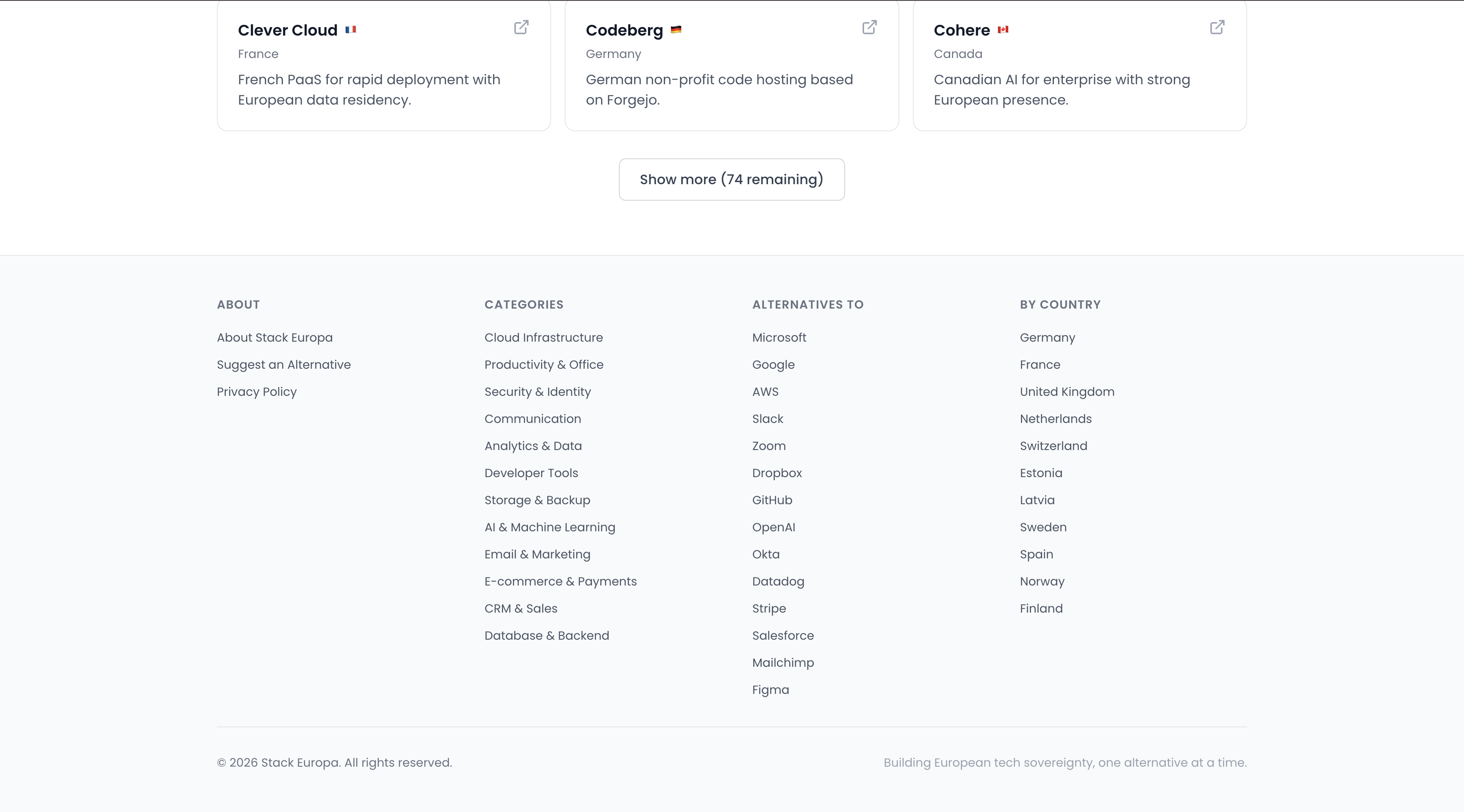Filter by country Germany
This screenshot has width=1464, height=812.
tap(1047, 337)
